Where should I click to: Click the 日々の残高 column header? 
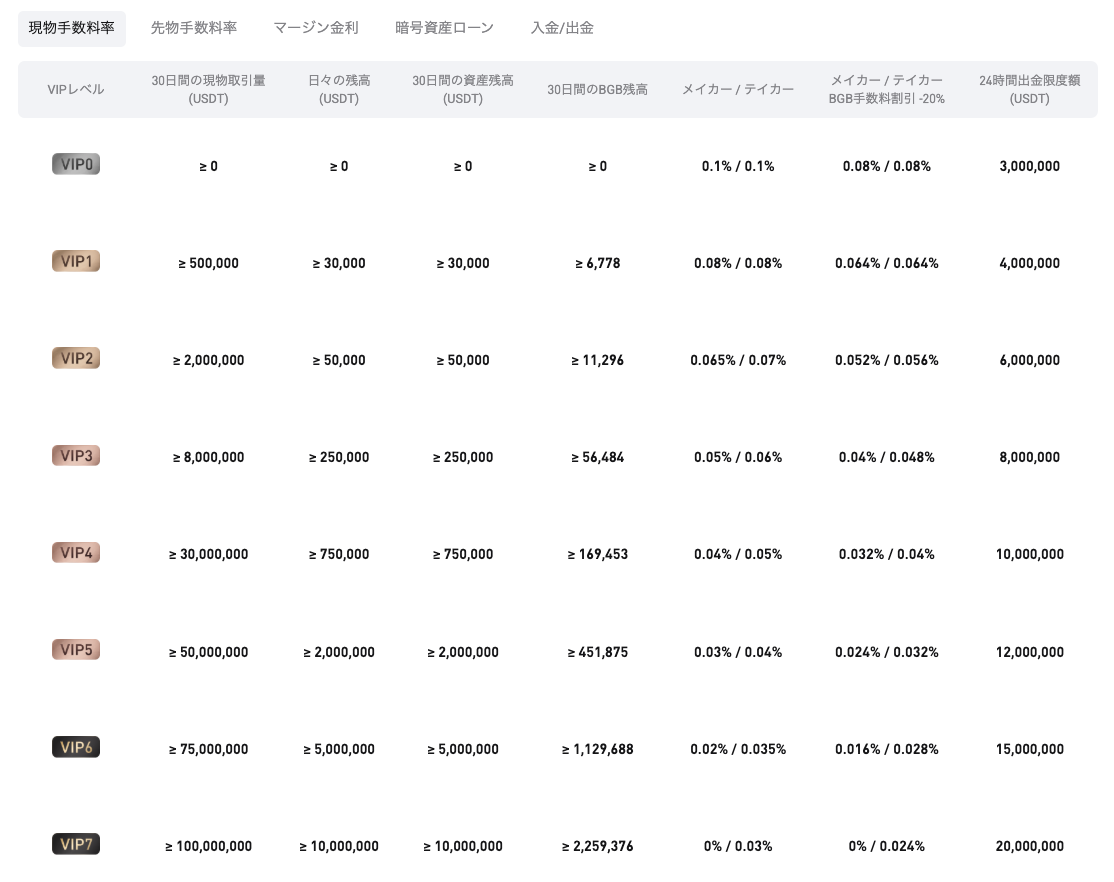[339, 89]
